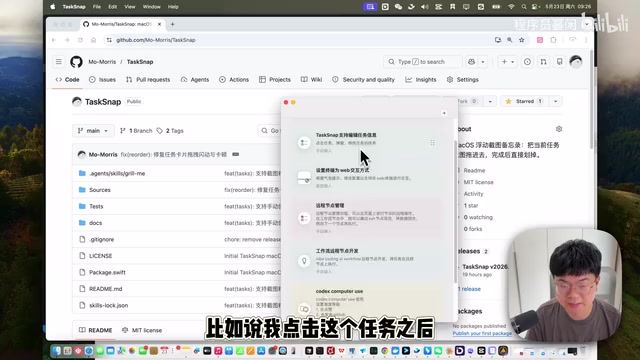Image resolution: width=640 pixels, height=360 pixels.
Task: Open the browser extensions puzzle icon
Action: coord(553,40)
